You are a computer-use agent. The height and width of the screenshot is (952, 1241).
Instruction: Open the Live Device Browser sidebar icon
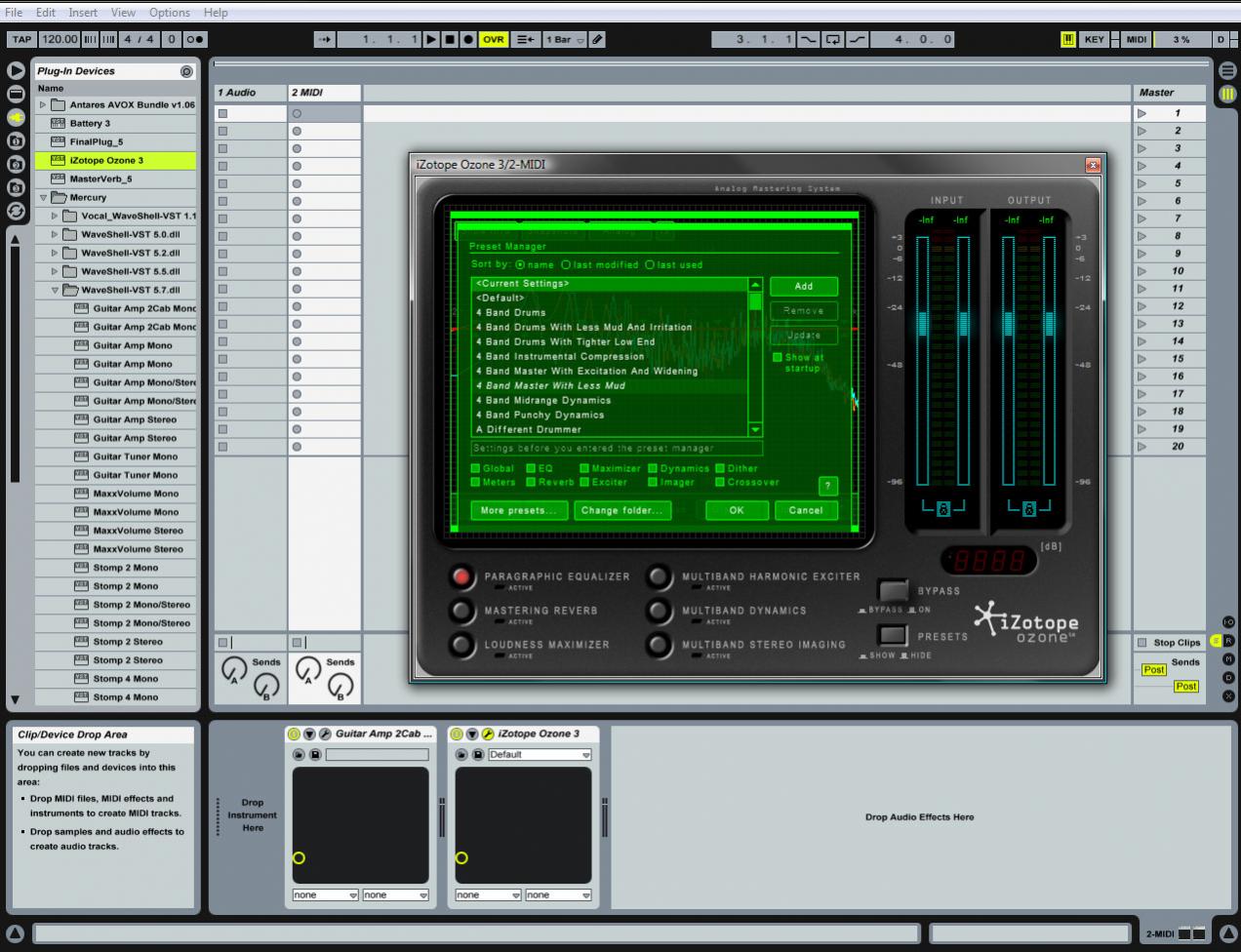pyautogui.click(x=16, y=94)
